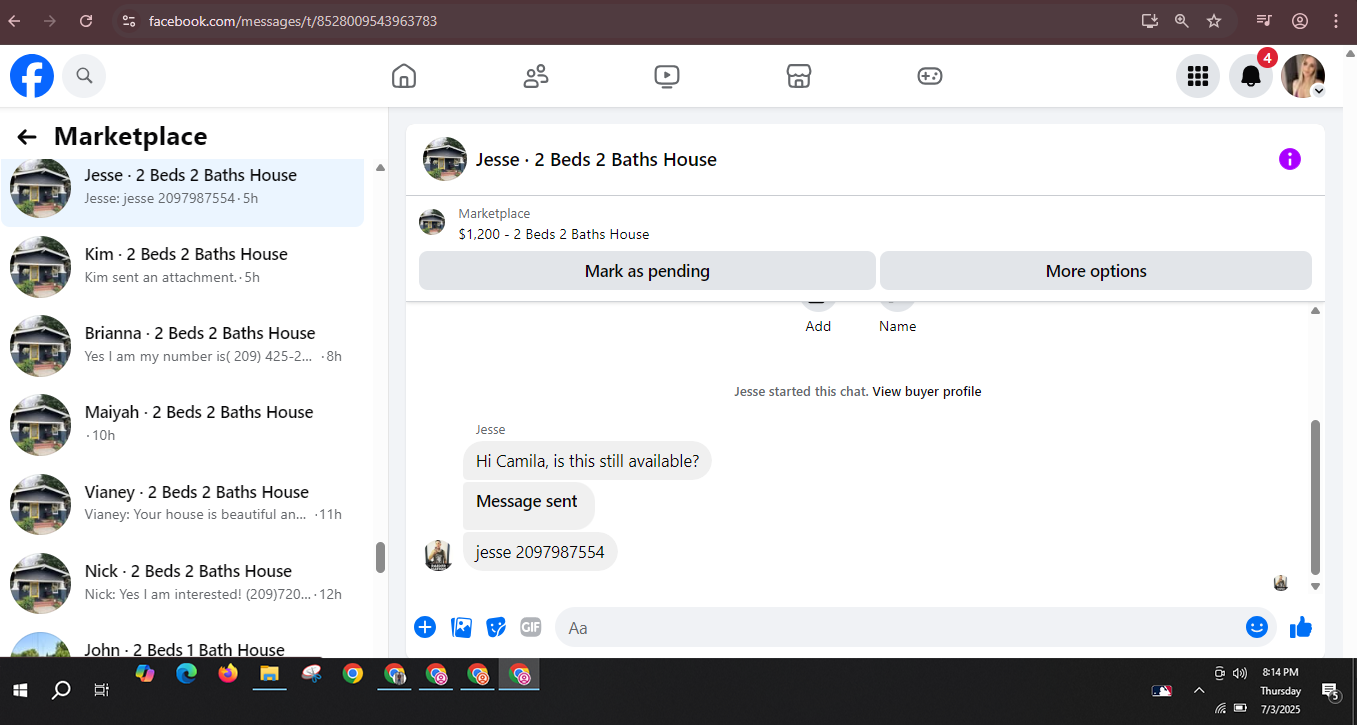This screenshot has width=1357, height=725.
Task: Go back in browser history
Action: [14, 21]
